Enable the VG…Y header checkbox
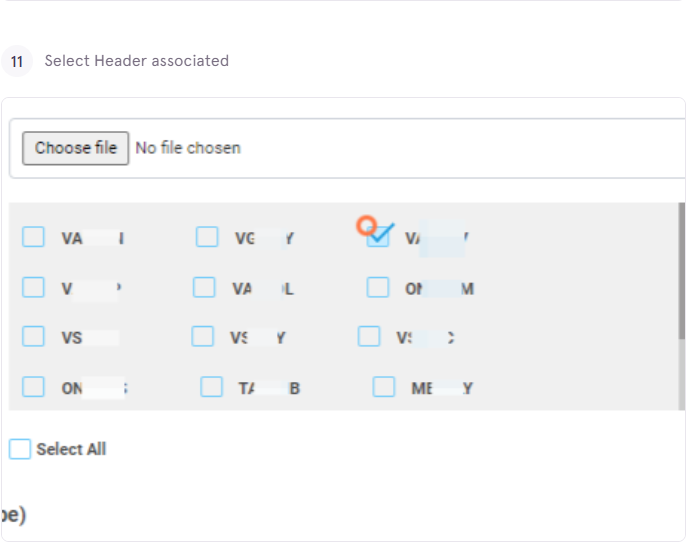 pos(207,237)
